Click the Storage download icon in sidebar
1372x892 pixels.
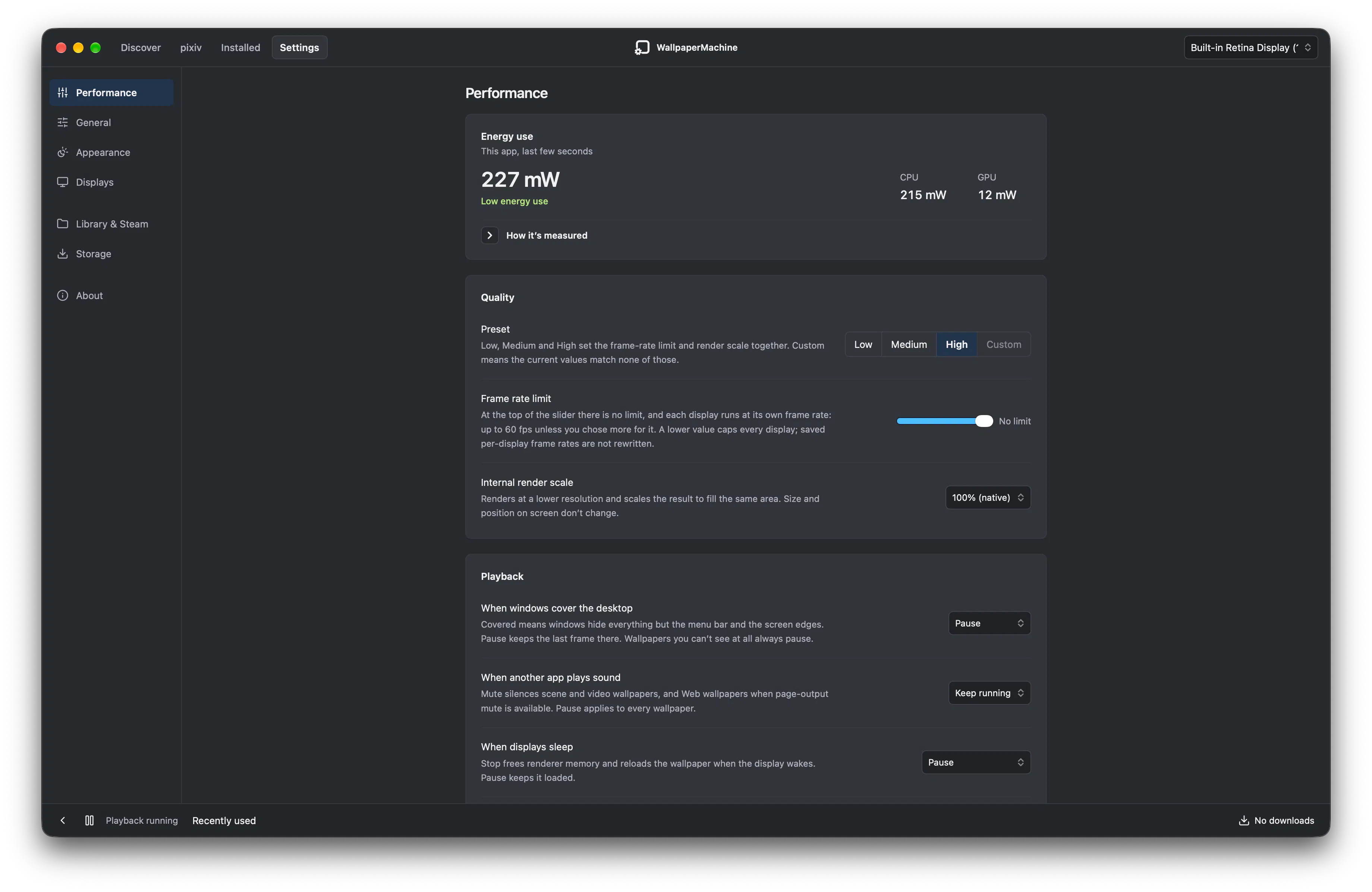click(x=62, y=254)
